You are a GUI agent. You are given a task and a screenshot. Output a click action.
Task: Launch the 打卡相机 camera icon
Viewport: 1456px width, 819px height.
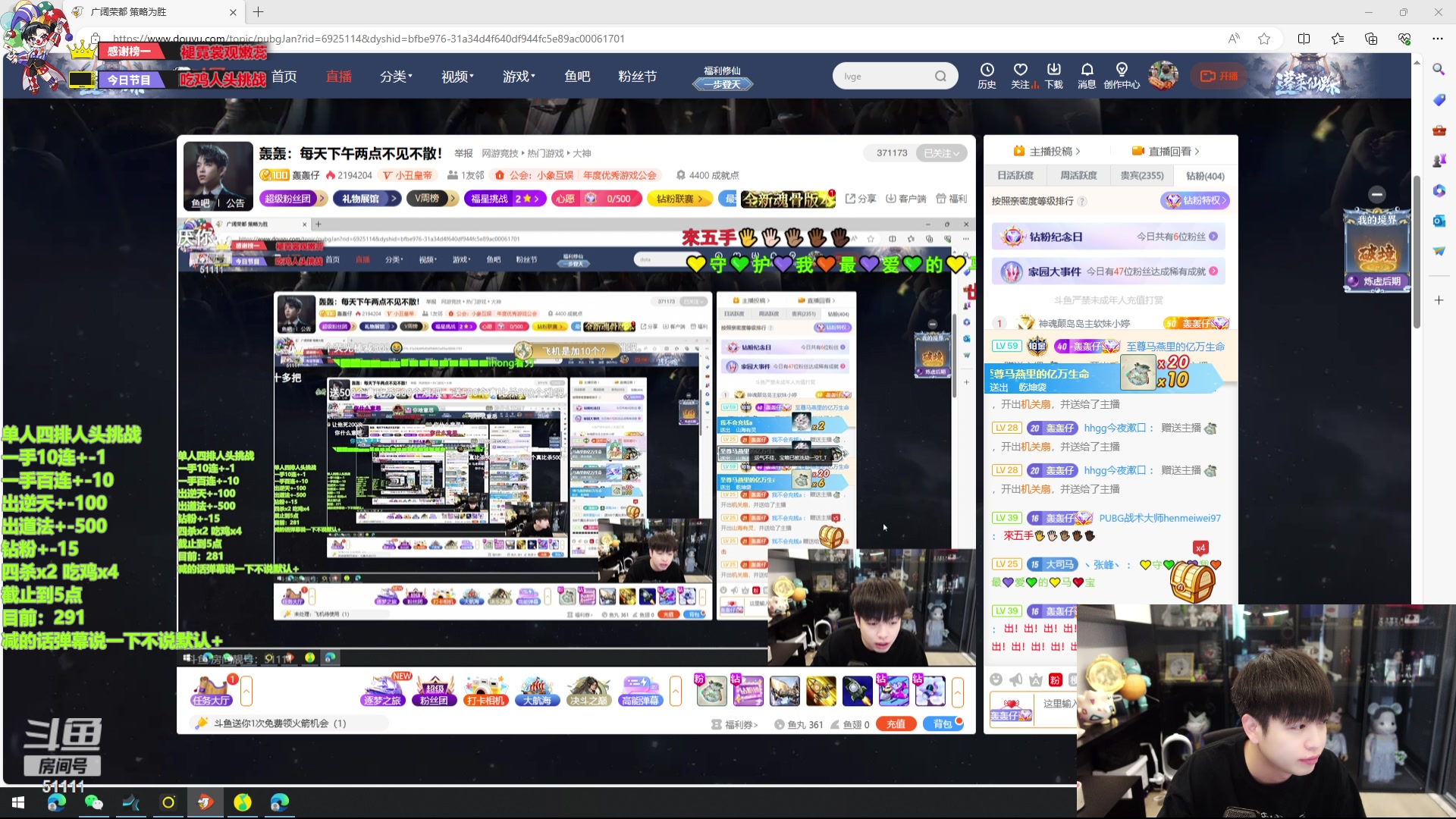tap(485, 691)
